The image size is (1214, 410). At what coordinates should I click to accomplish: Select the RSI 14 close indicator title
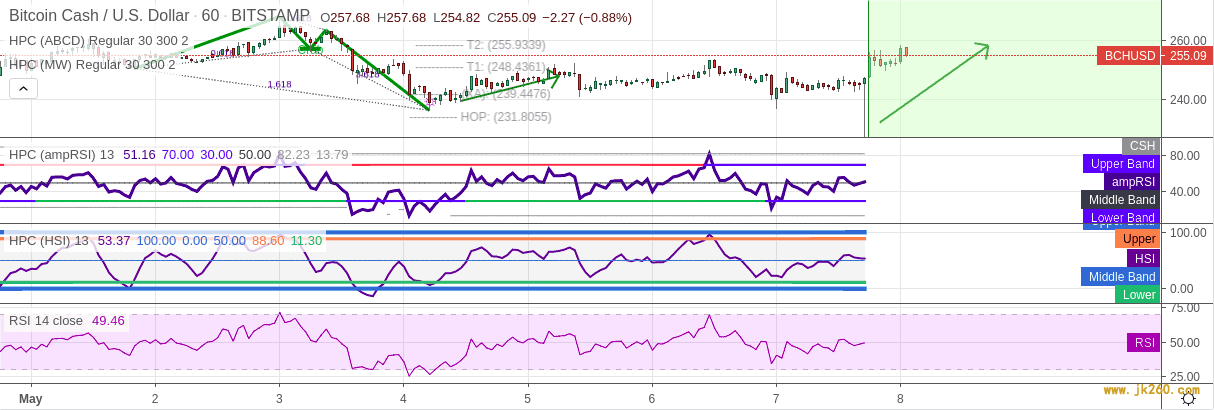(46, 321)
